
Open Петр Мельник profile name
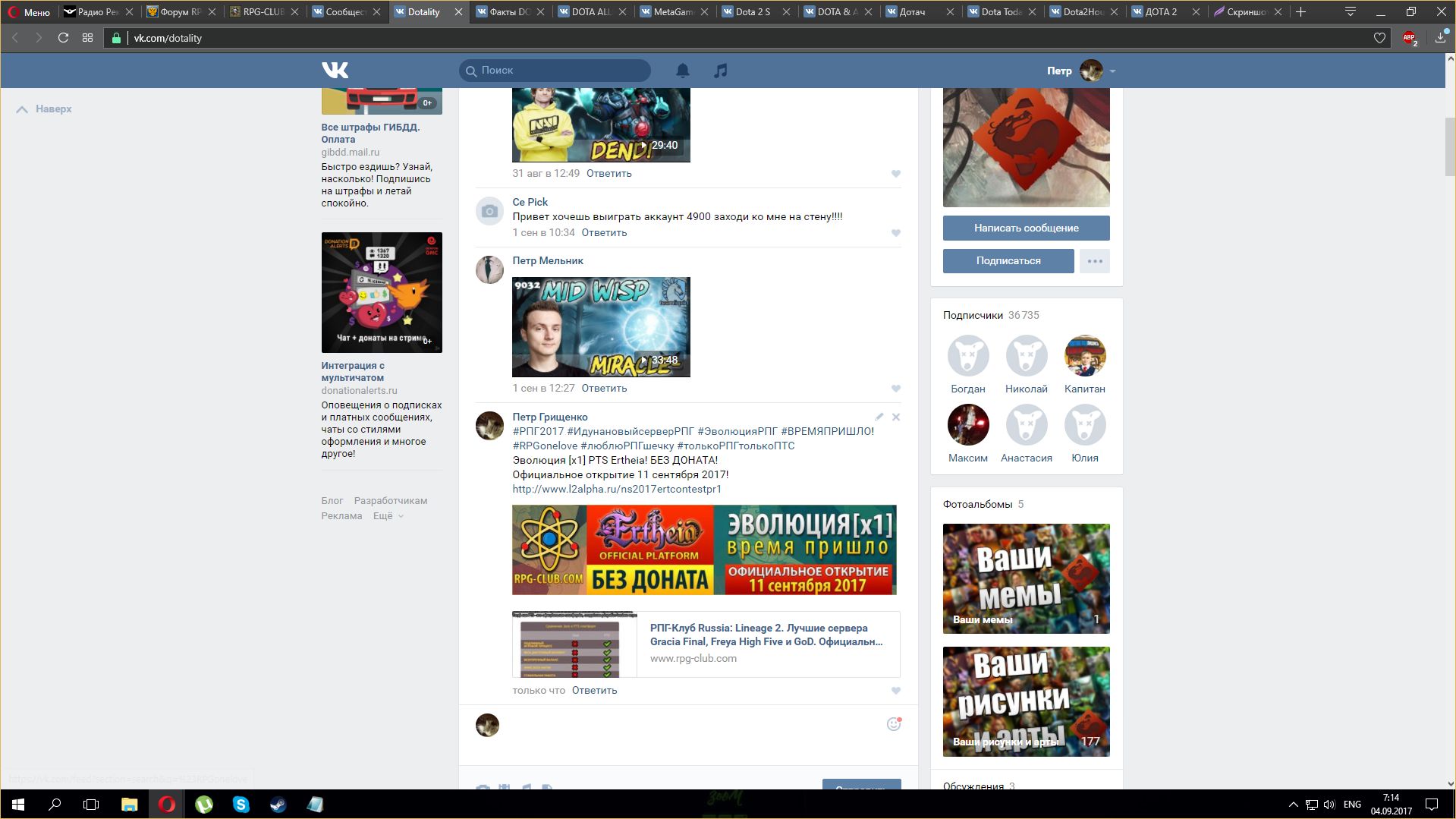[x=548, y=261]
